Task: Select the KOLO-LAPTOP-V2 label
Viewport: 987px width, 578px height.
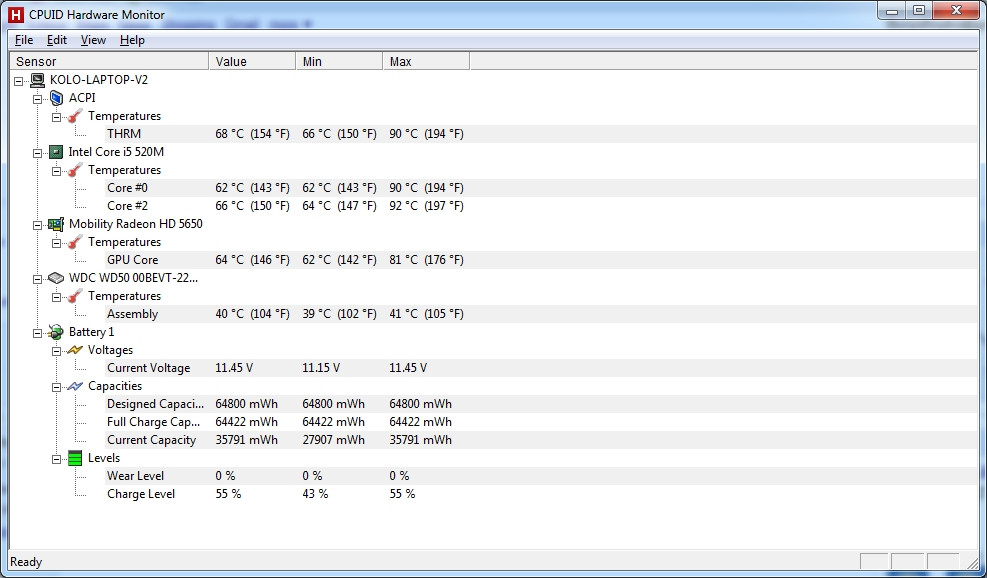Action: (x=99, y=80)
